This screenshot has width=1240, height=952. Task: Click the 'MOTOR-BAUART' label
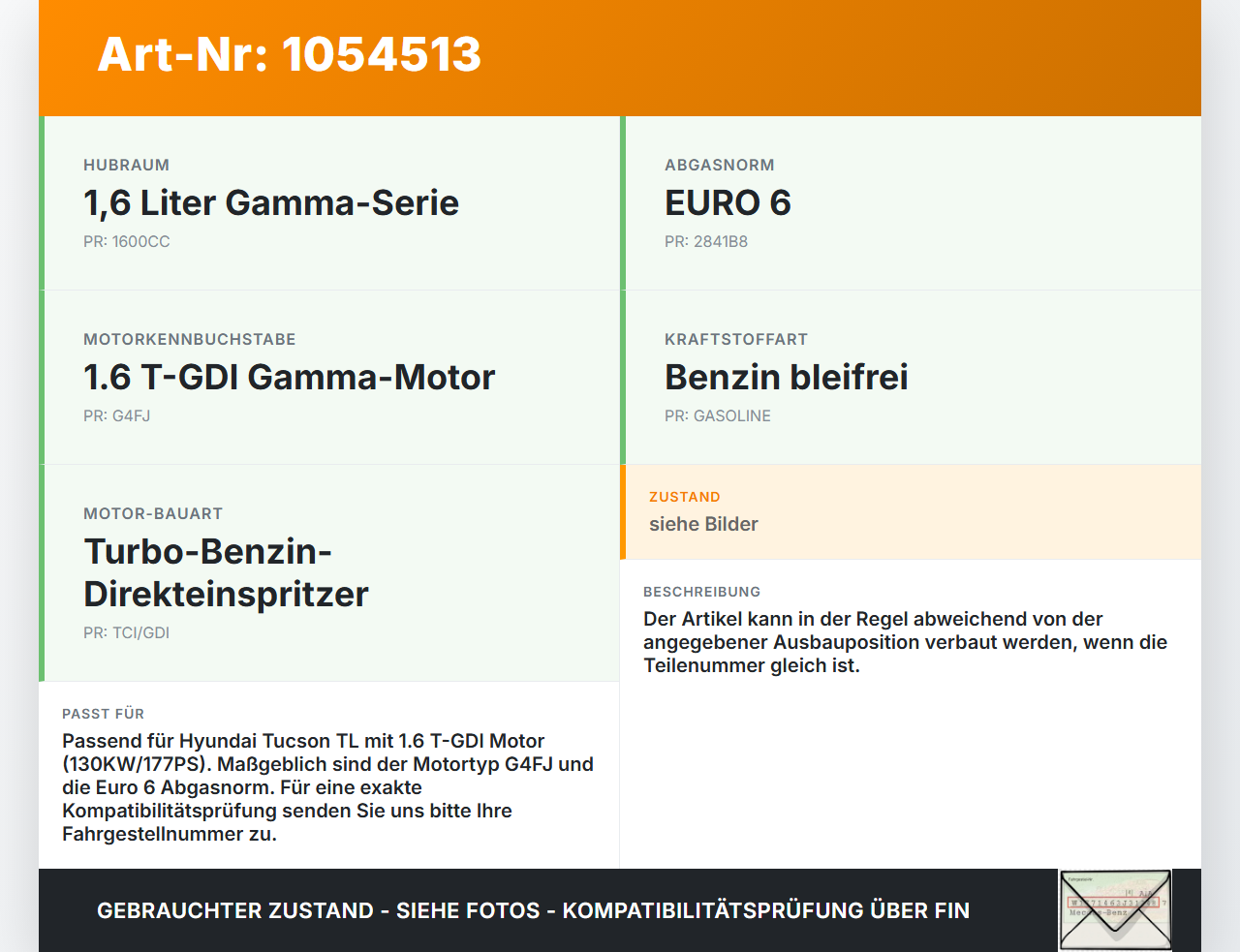coord(153,514)
